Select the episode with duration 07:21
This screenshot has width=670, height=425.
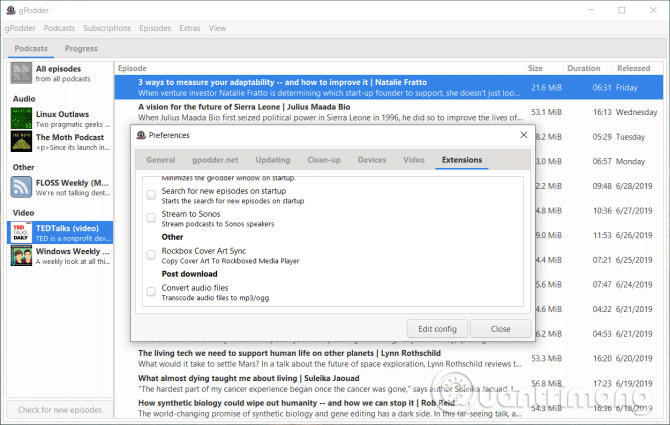[x=599, y=260]
